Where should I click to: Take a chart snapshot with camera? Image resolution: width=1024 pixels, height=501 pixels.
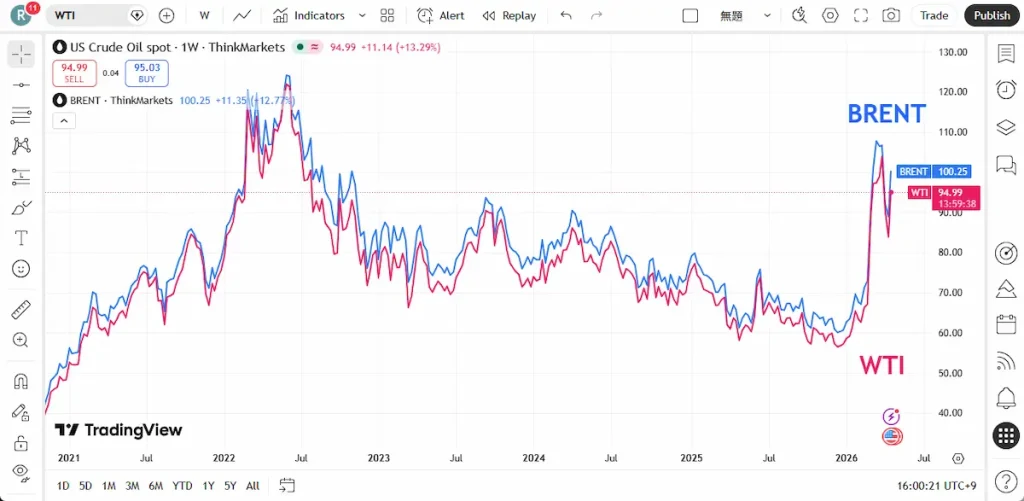coord(891,16)
